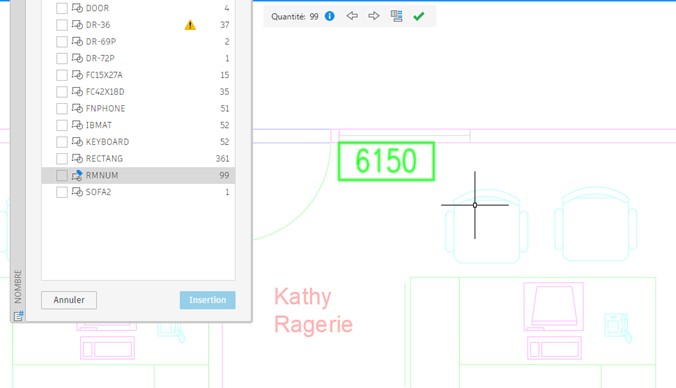Select the DR-36 row name
The image size is (676, 388).
pos(98,25)
